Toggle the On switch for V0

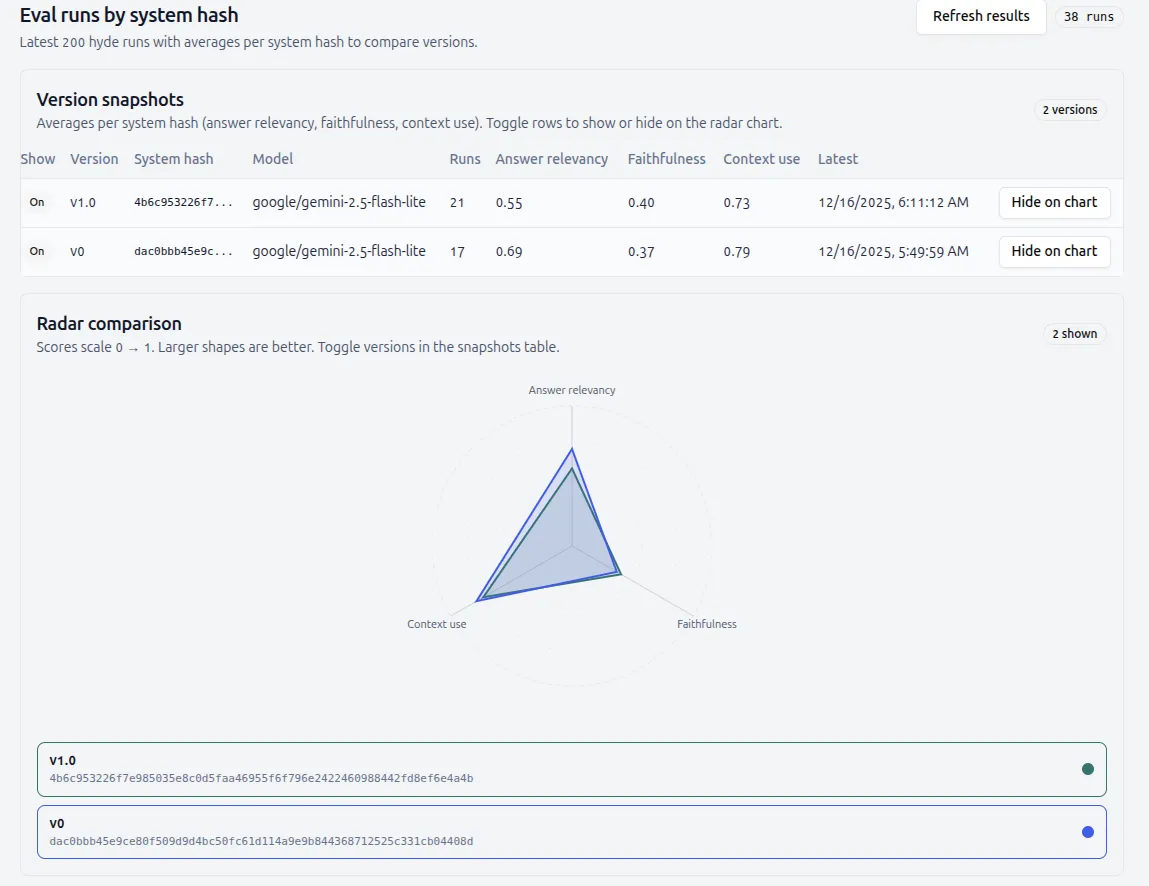click(x=37, y=251)
